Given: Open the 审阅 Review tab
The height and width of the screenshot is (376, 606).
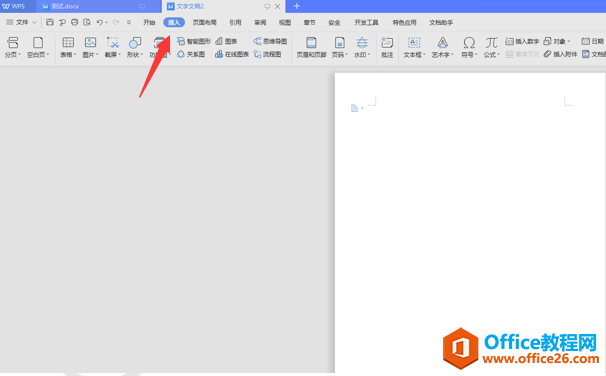Looking at the screenshot, I should click(x=260, y=22).
